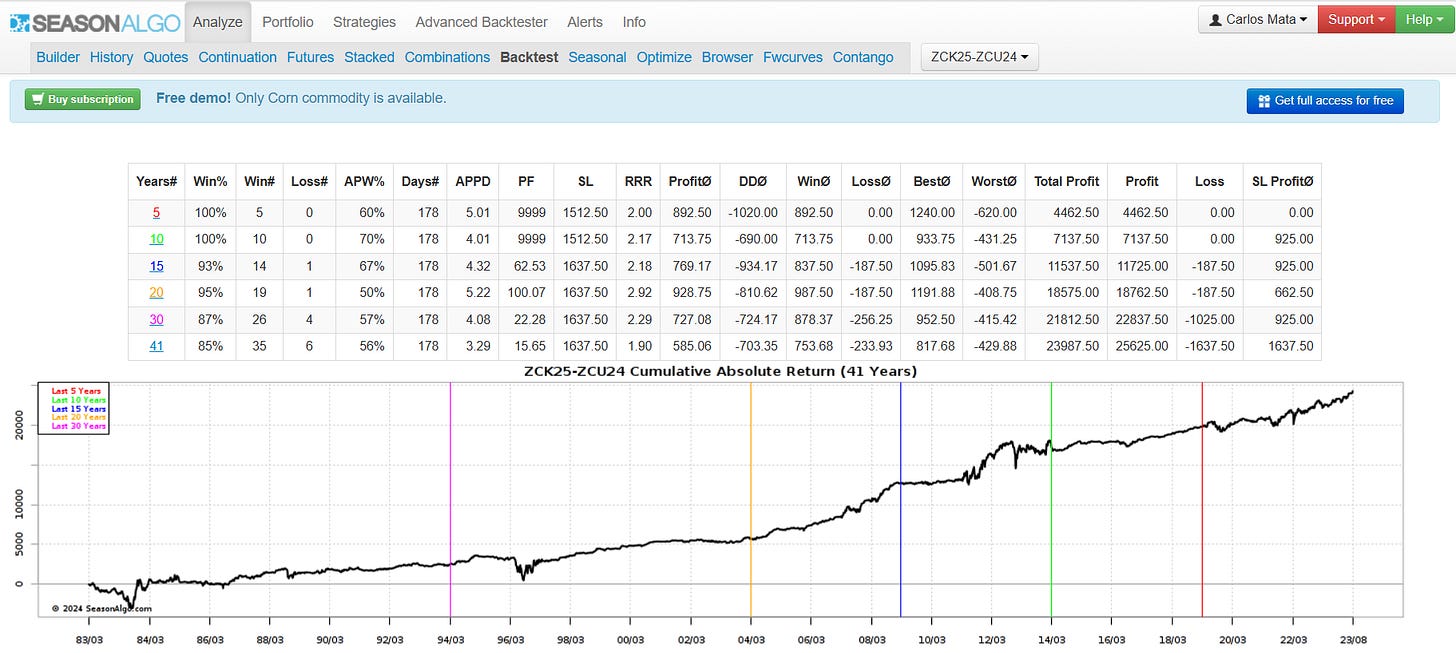The height and width of the screenshot is (653, 1456).
Task: Open the History submenu link
Action: [111, 57]
